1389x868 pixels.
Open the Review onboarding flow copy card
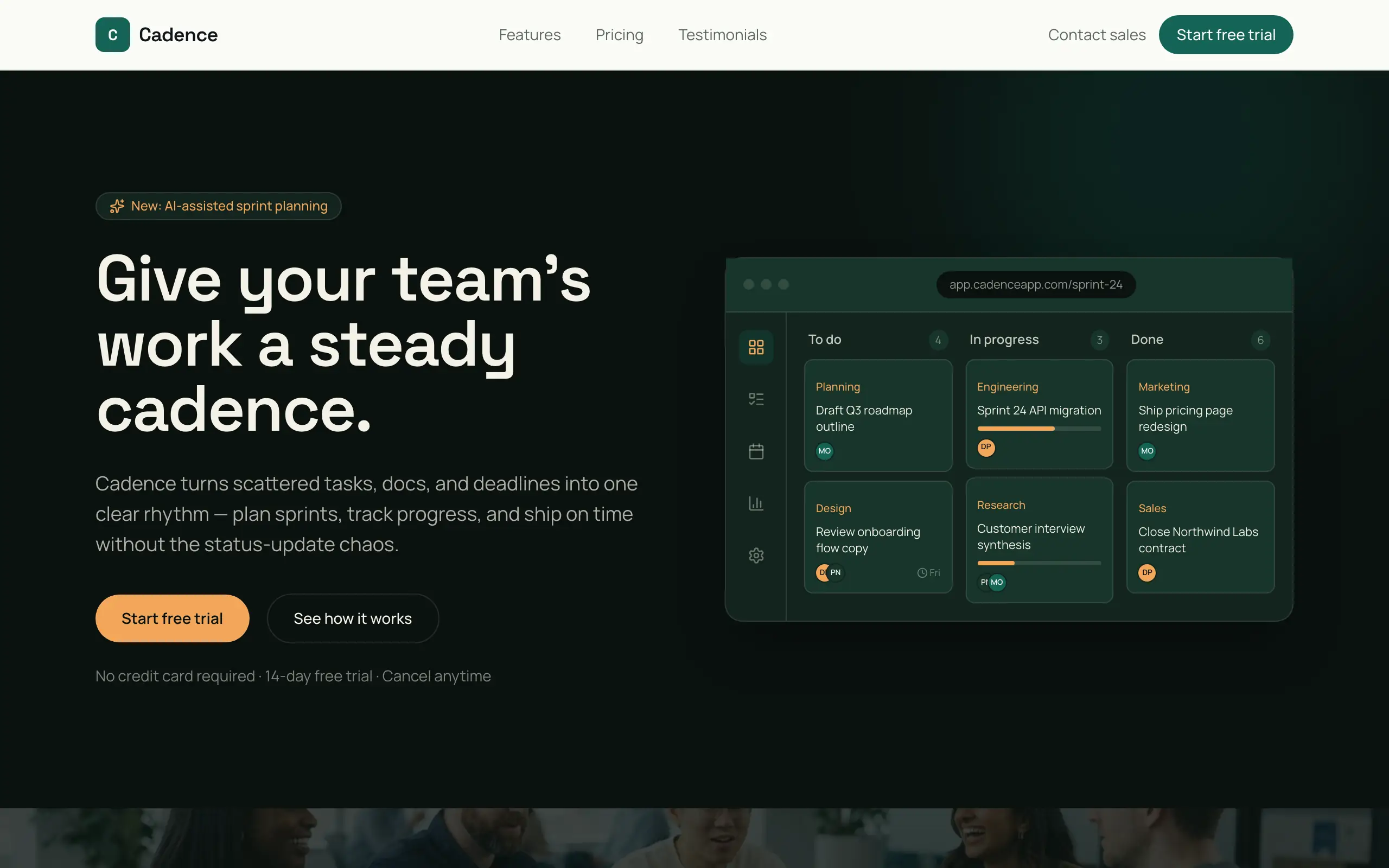(x=878, y=537)
